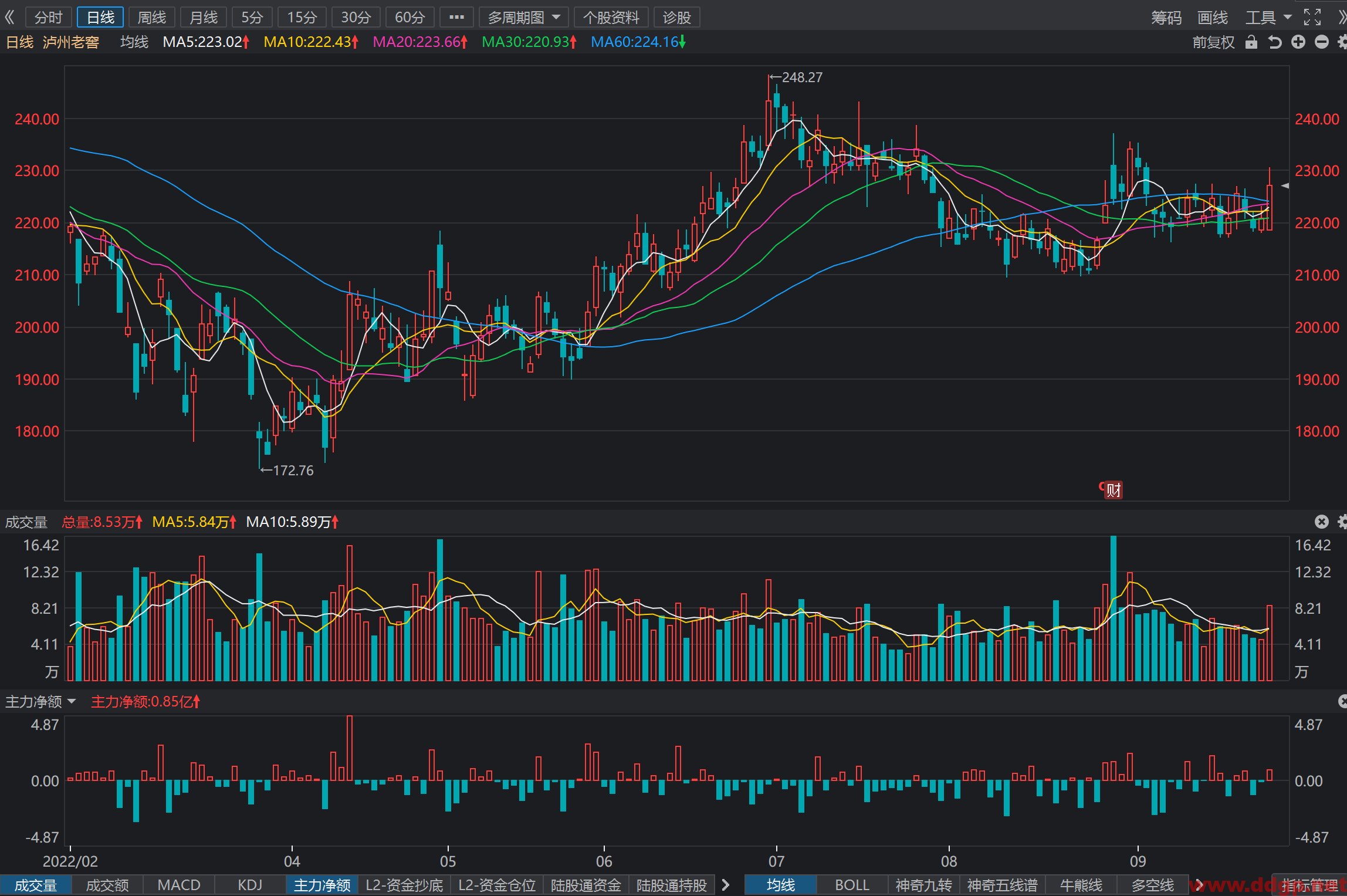Click the 诊股 button

[x=677, y=18]
